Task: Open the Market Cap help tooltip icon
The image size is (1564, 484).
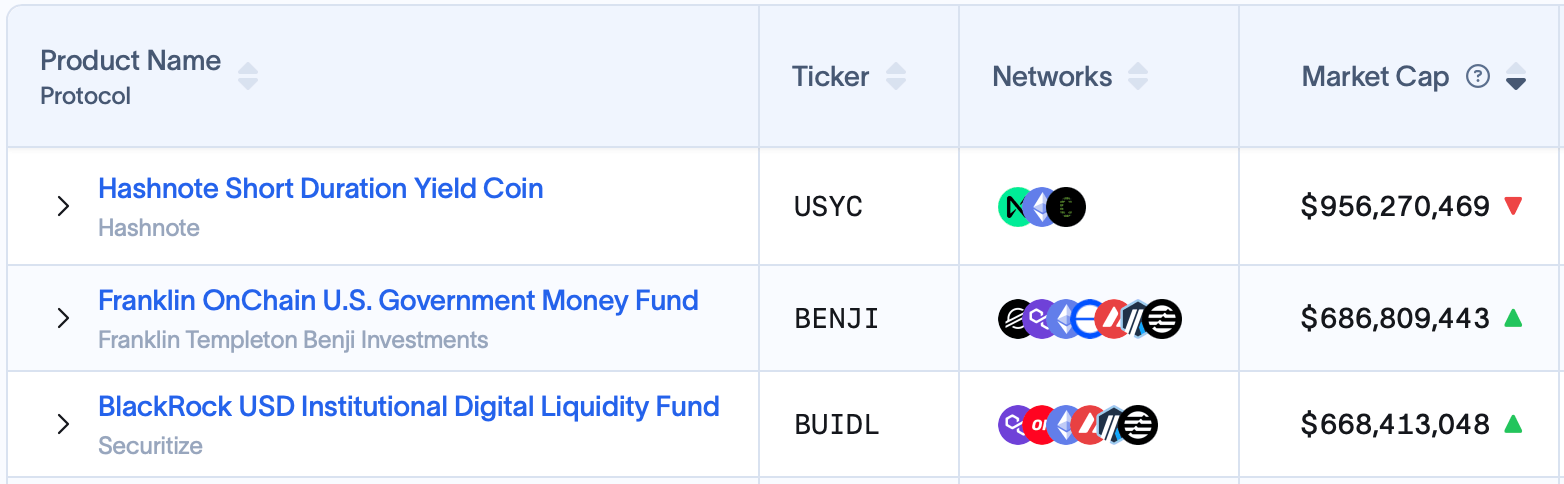Action: tap(1477, 76)
